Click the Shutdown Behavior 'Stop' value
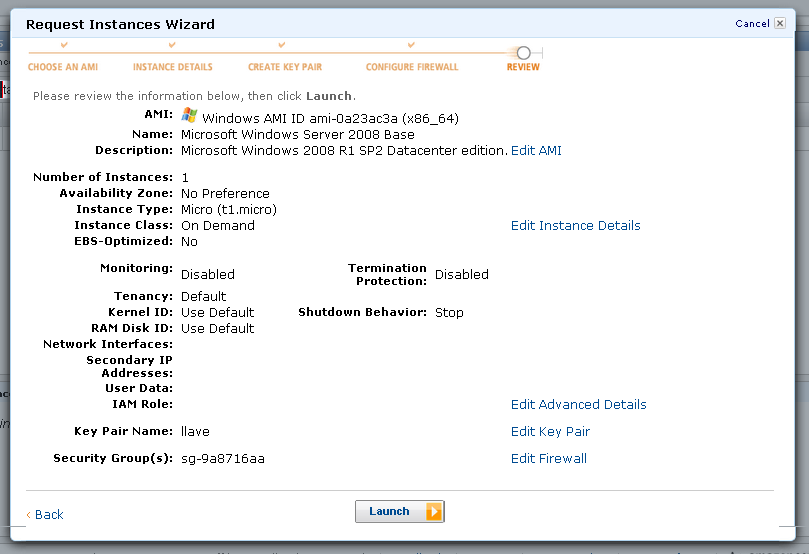The height and width of the screenshot is (554, 809). (449, 313)
